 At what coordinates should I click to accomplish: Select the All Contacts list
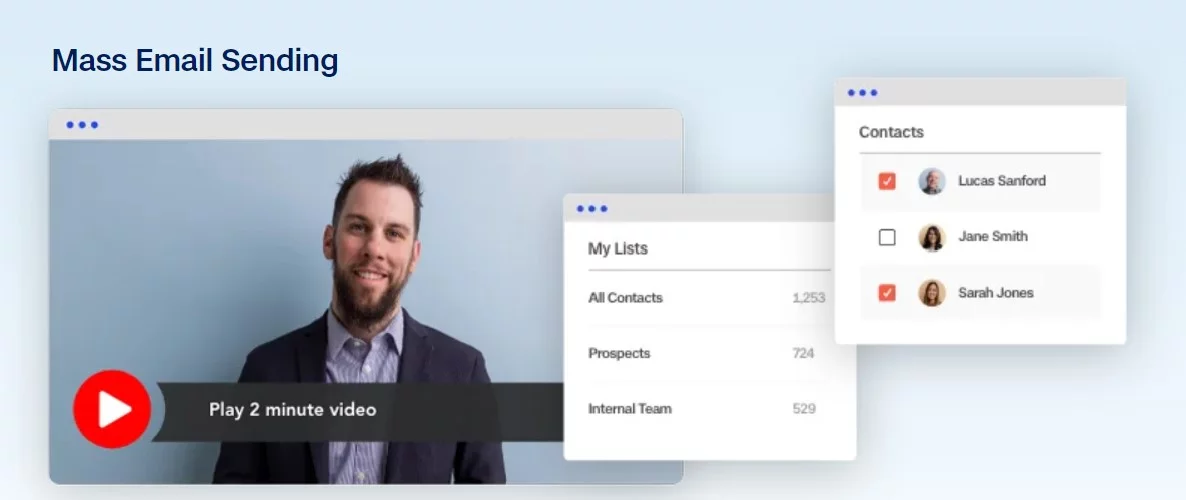pos(626,298)
